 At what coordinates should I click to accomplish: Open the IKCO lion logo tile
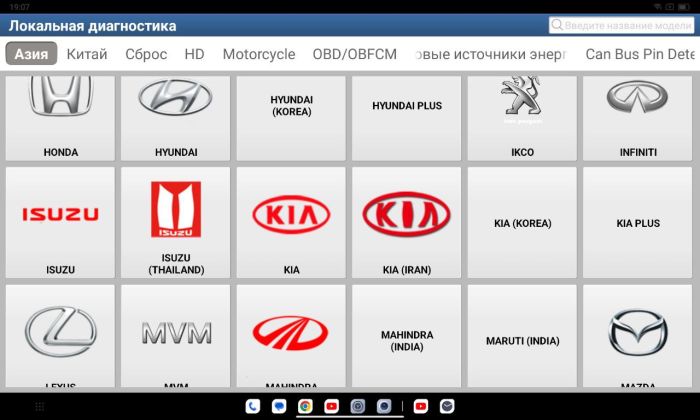point(522,118)
